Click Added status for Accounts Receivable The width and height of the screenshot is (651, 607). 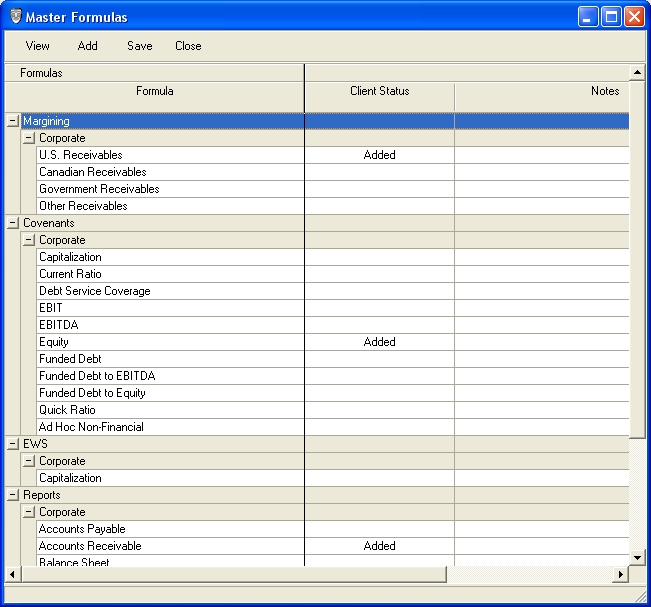[x=379, y=546]
